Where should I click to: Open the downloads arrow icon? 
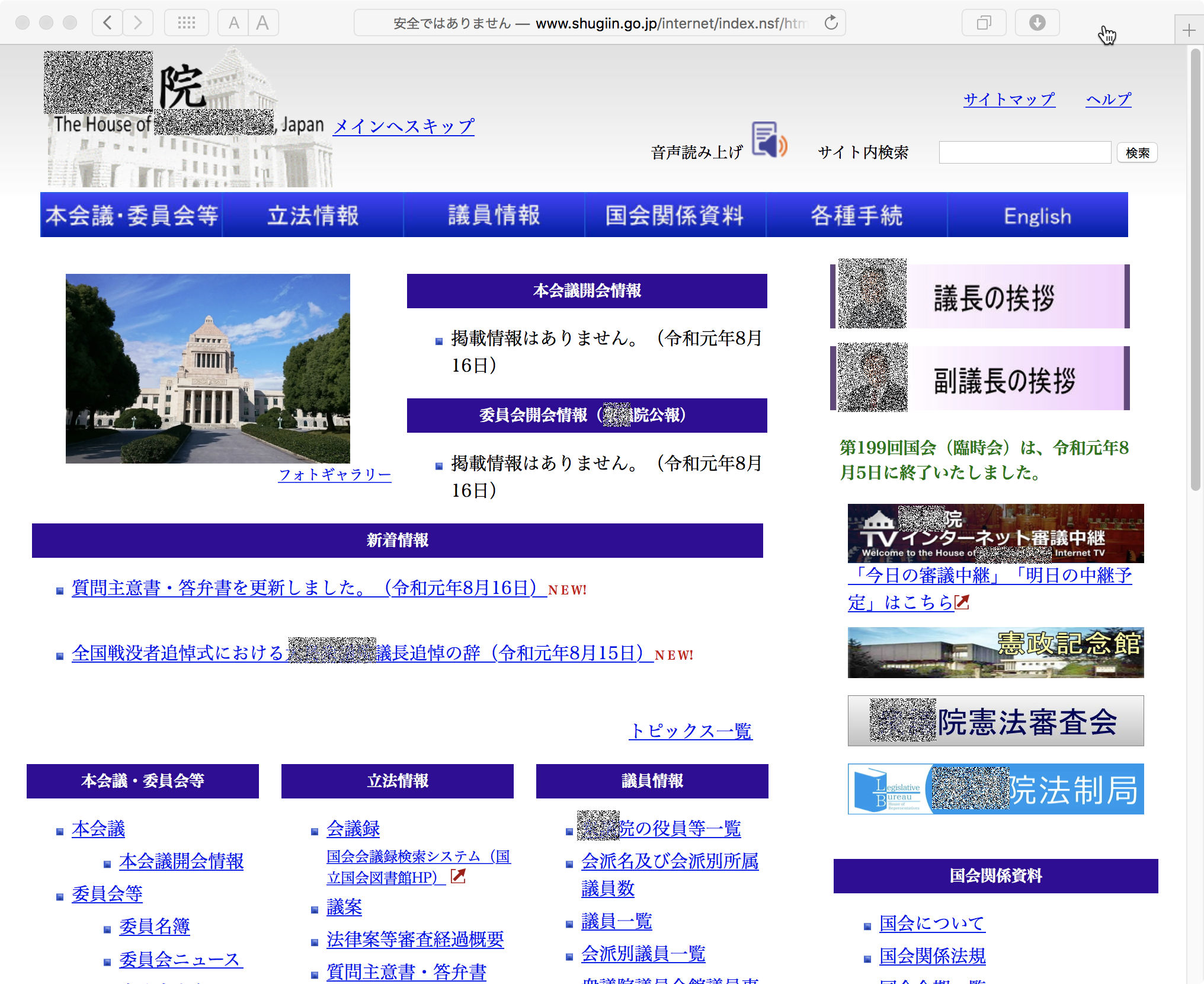tap(1037, 23)
